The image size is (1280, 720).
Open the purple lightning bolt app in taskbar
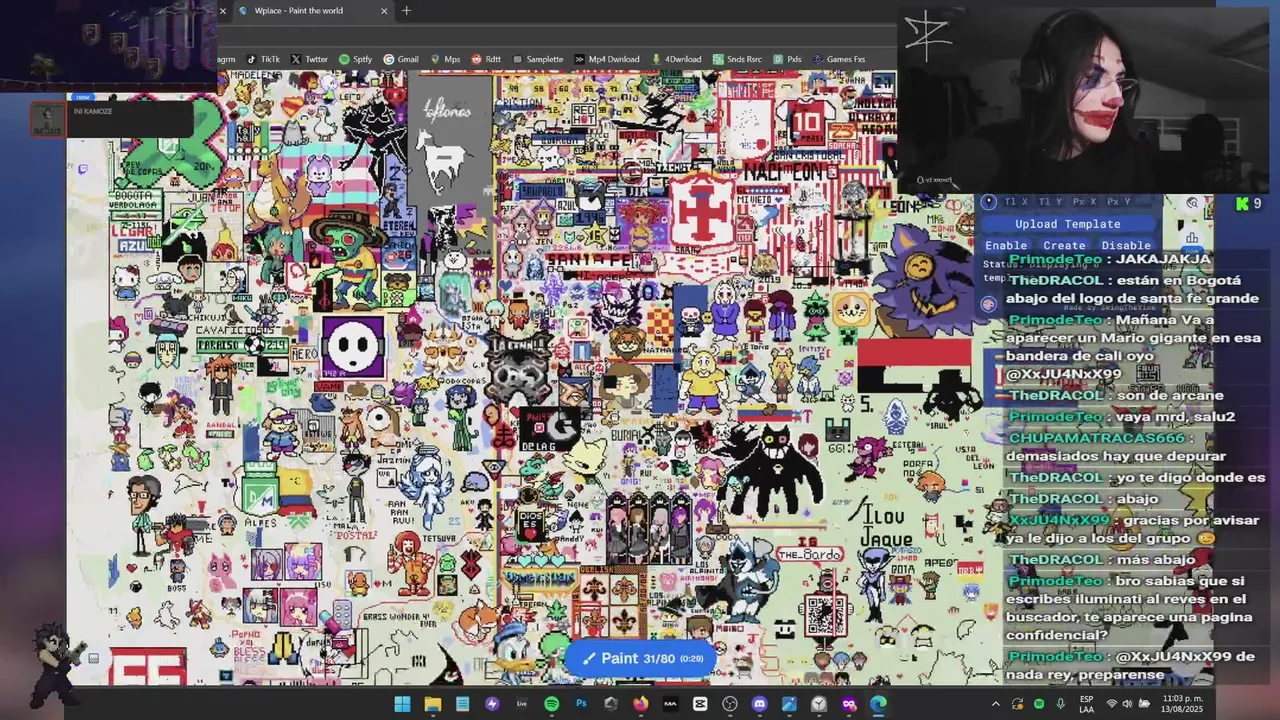[492, 704]
